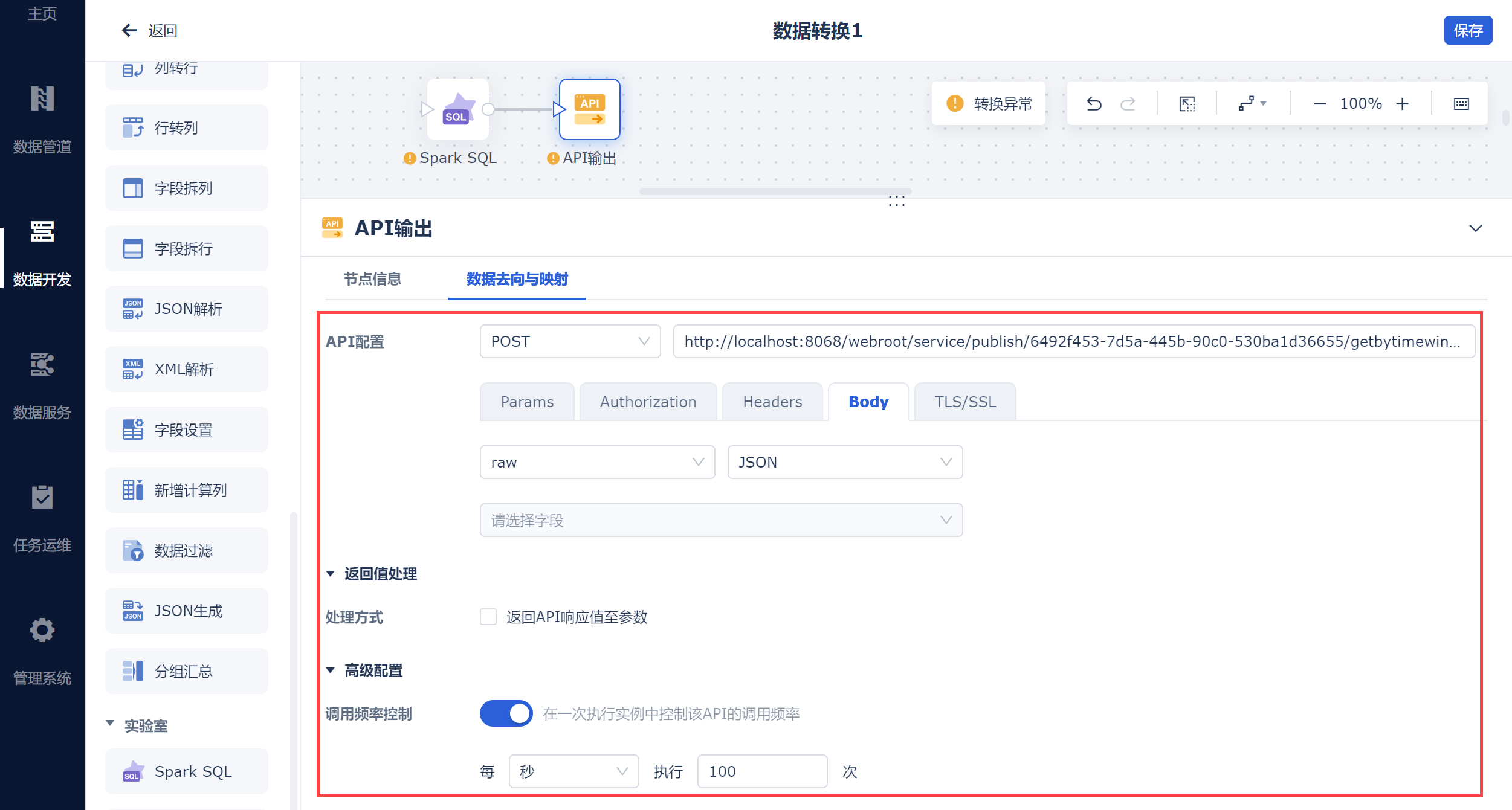Toggle the 调用频率控制 switch off
1512x810 pixels.
(x=506, y=713)
